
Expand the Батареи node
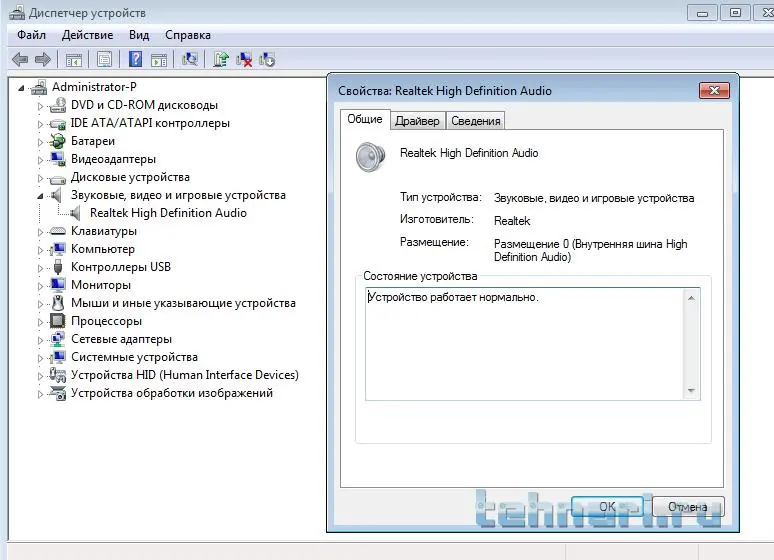tap(40, 142)
